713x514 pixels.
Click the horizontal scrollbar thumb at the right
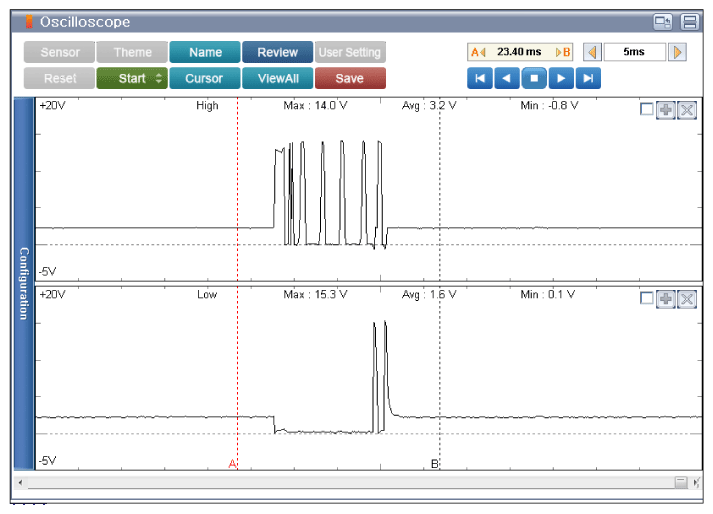(x=681, y=482)
